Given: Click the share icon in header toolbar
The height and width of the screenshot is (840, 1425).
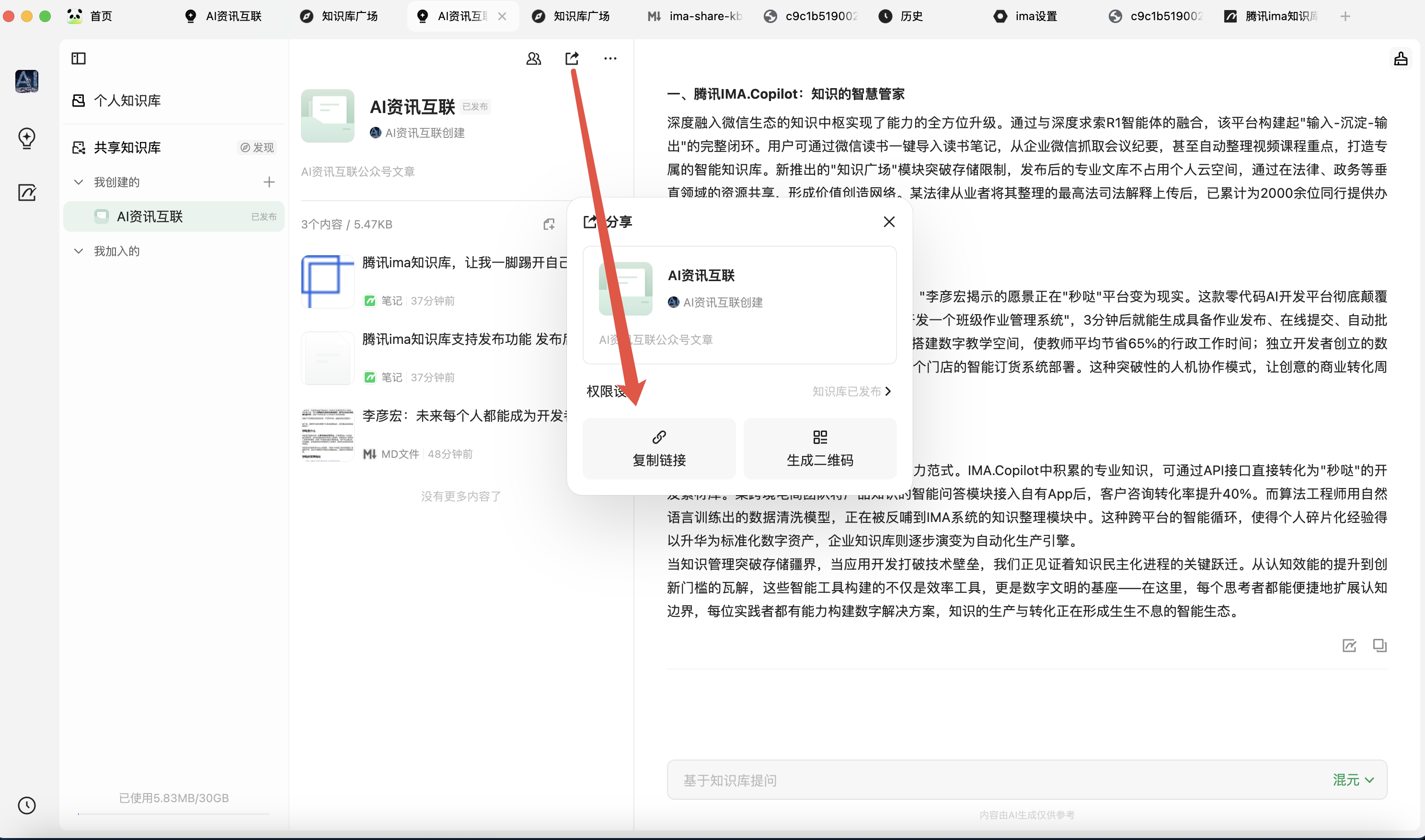Looking at the screenshot, I should (572, 58).
